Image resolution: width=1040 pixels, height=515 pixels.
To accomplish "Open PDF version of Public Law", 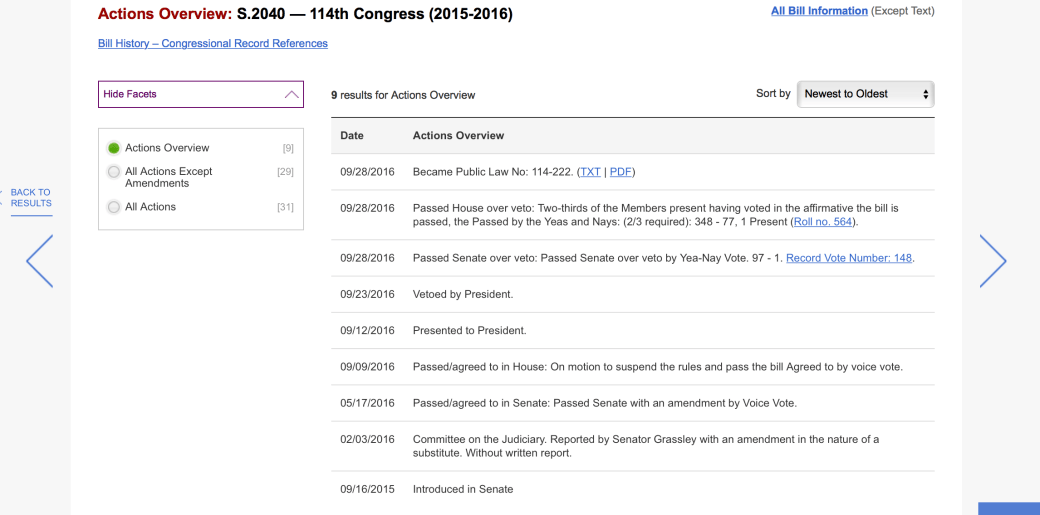I will coord(621,172).
